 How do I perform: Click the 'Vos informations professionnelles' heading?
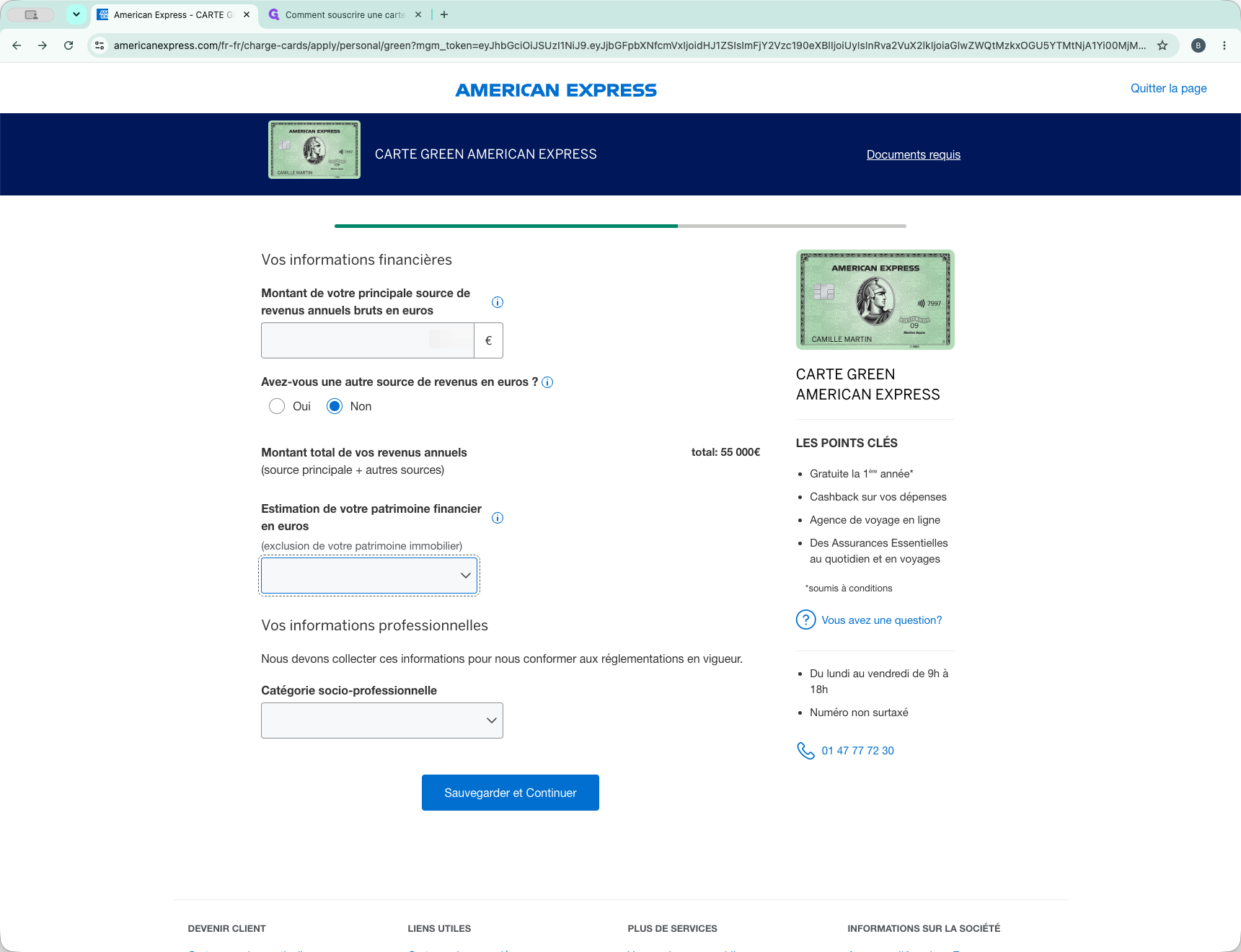(374, 625)
